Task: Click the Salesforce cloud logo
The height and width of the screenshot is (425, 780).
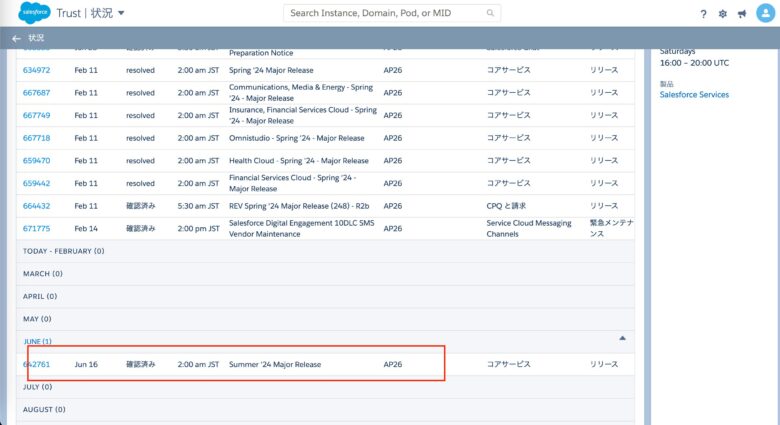Action: (34, 12)
